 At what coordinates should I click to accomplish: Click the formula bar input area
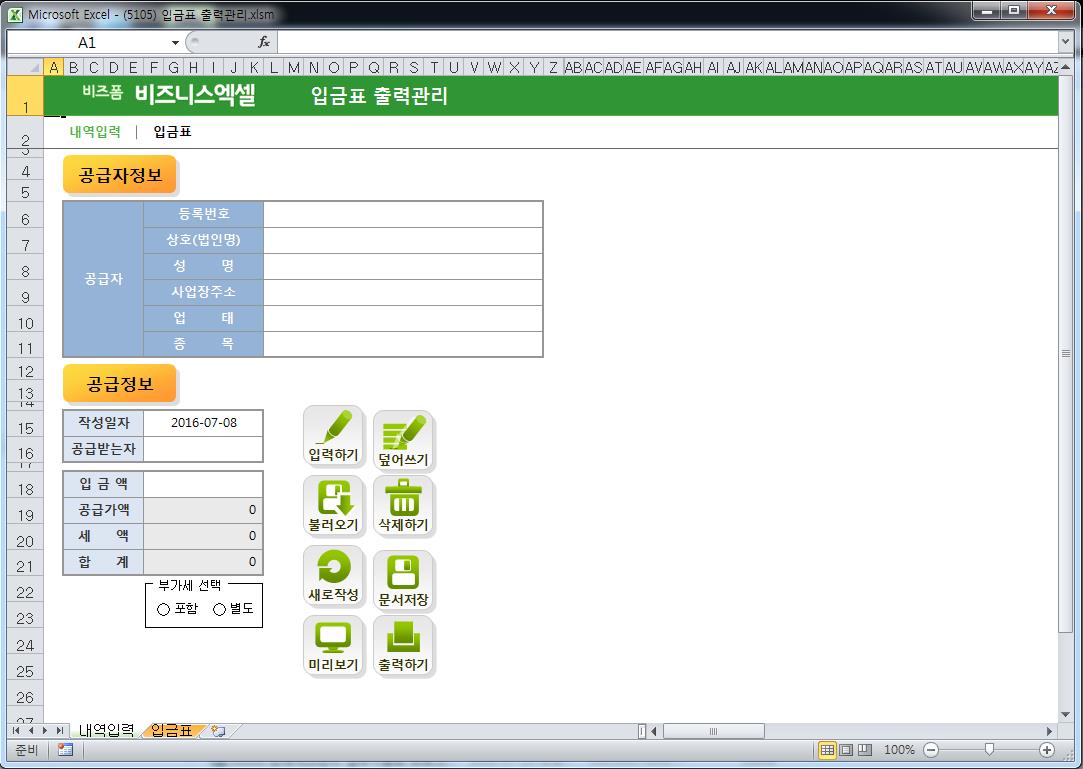(x=667, y=42)
